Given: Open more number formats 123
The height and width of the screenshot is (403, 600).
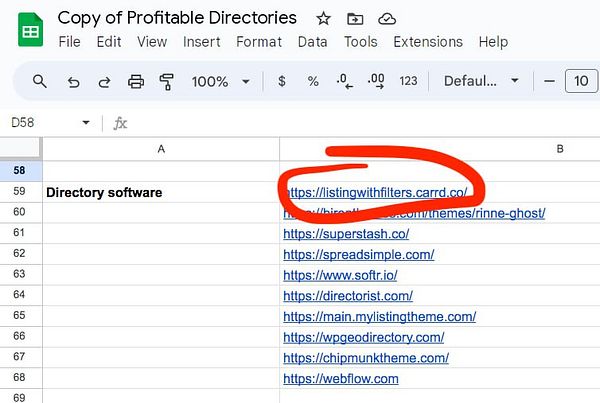Looking at the screenshot, I should tap(408, 81).
